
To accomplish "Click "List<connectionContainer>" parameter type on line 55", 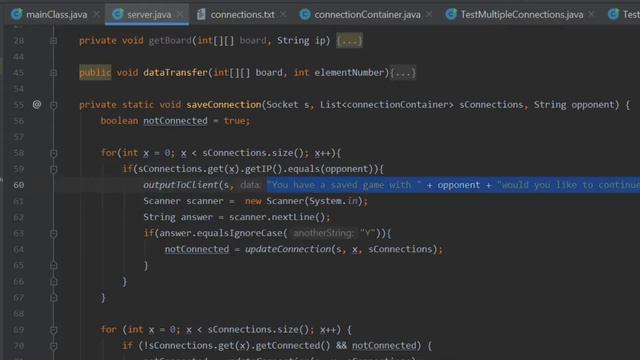I will [387, 105].
